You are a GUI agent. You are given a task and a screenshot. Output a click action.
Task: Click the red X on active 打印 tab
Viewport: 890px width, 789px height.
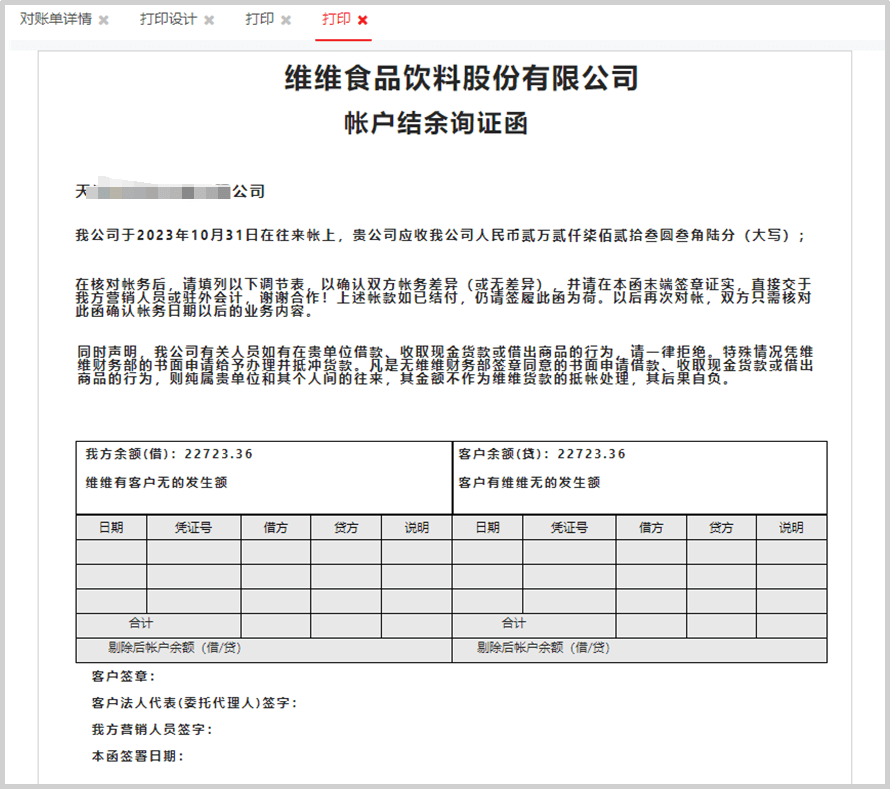(363, 20)
